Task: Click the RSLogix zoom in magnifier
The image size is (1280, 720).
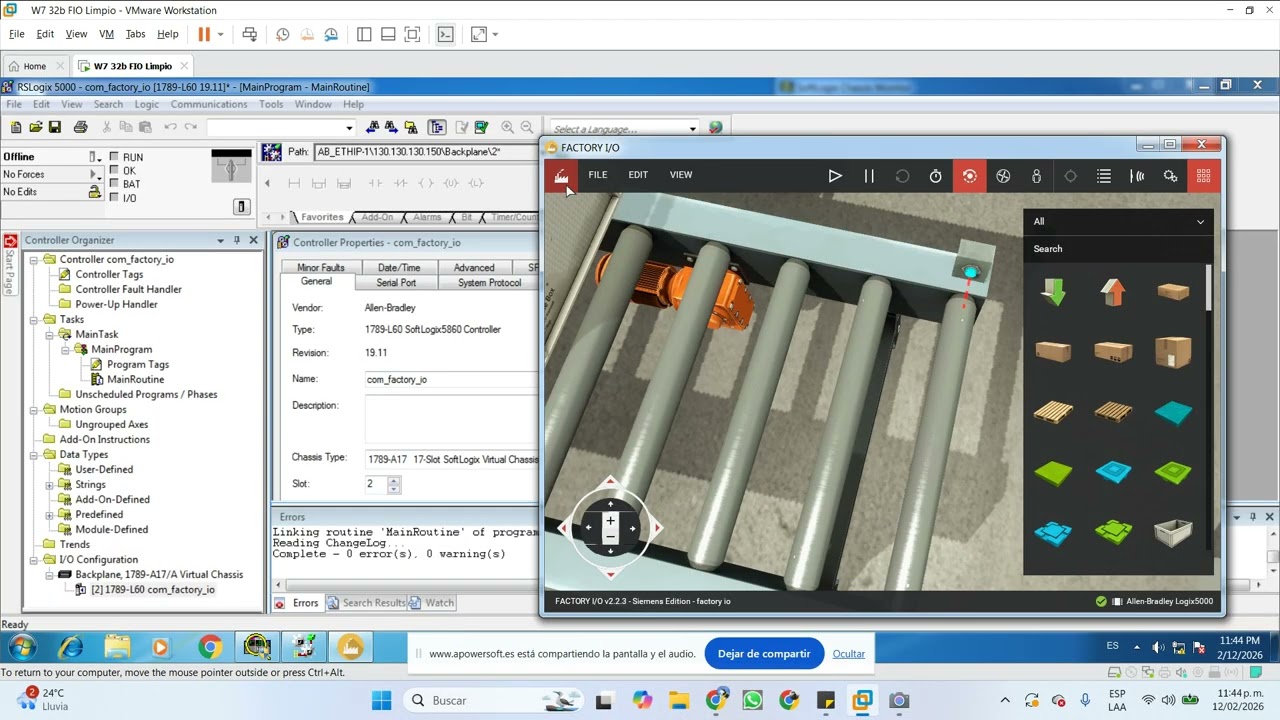Action: 507,127
